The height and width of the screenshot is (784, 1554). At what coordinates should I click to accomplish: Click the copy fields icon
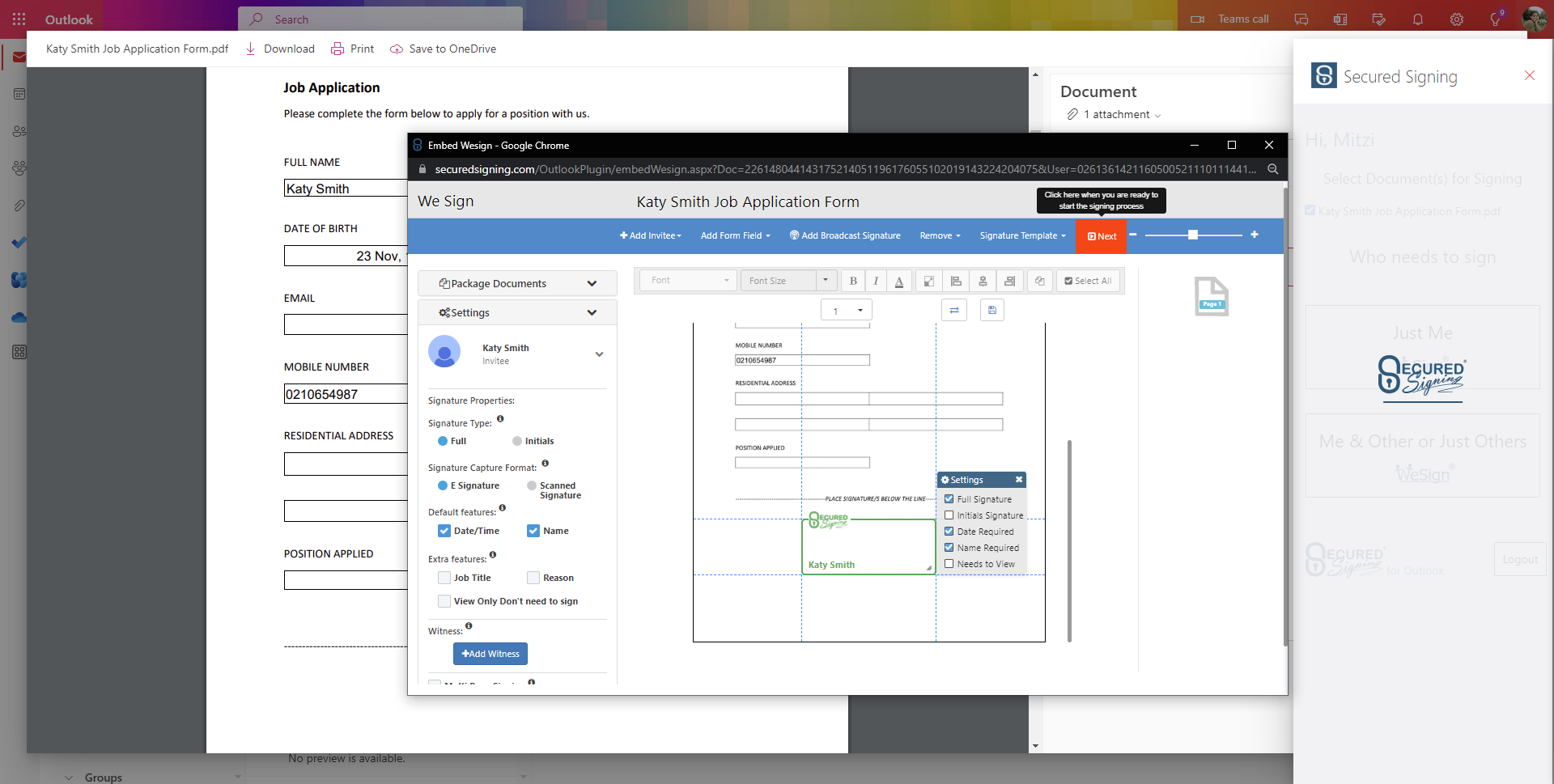click(1040, 281)
